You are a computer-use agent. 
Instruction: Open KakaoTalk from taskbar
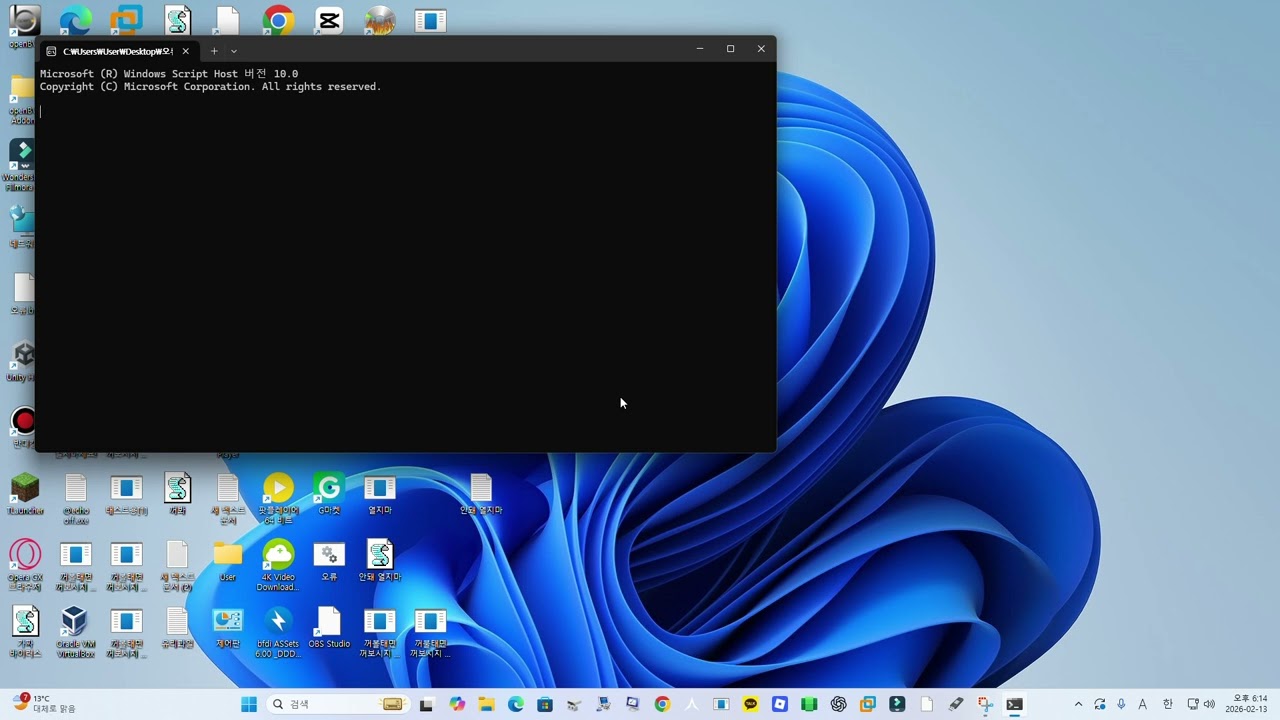coord(750,704)
